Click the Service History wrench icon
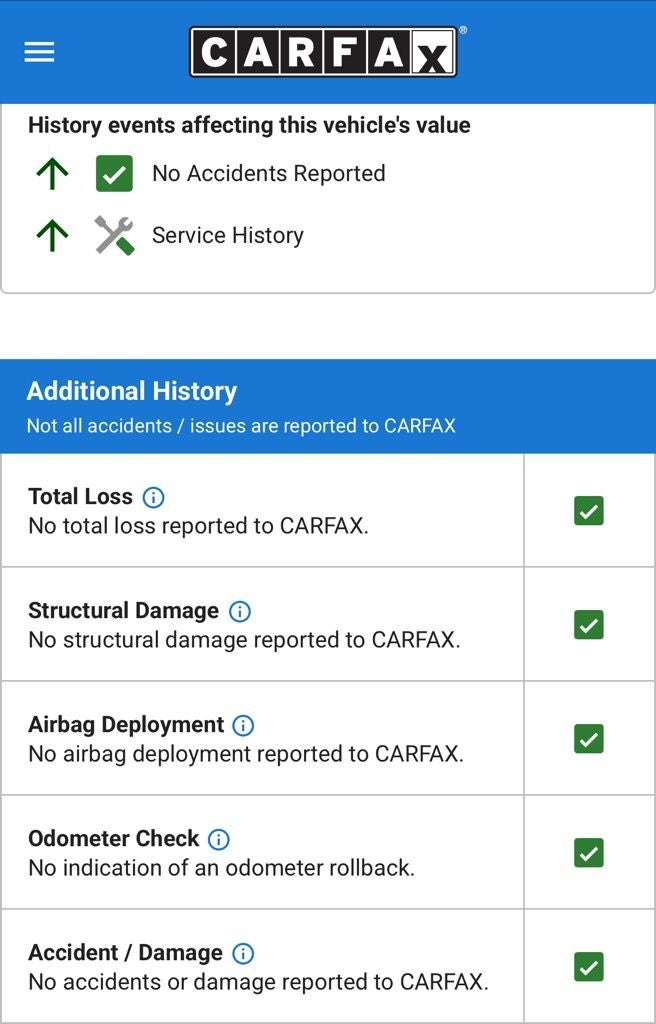 tap(114, 235)
